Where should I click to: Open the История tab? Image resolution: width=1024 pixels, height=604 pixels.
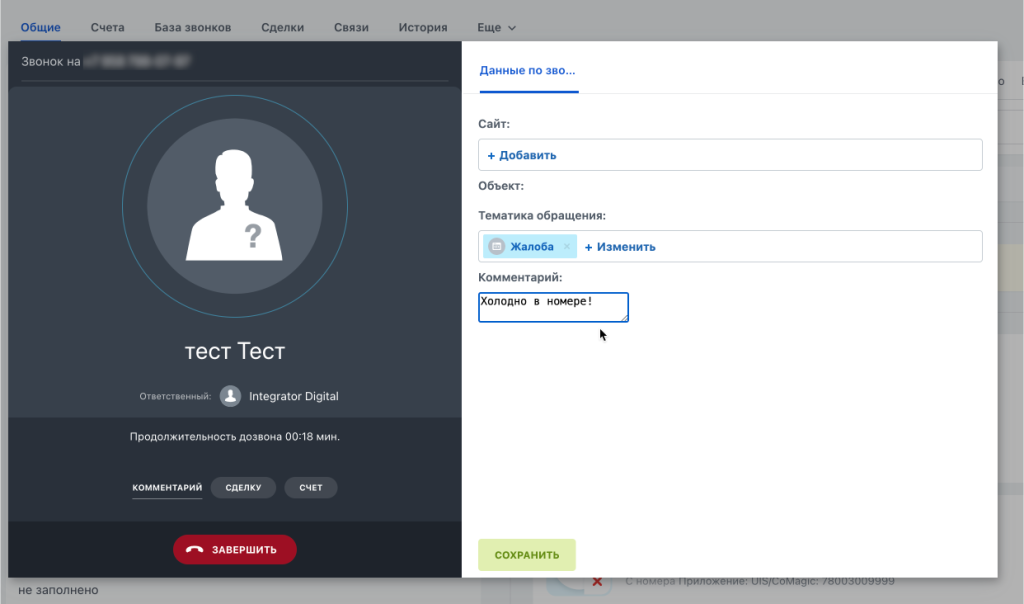422,28
